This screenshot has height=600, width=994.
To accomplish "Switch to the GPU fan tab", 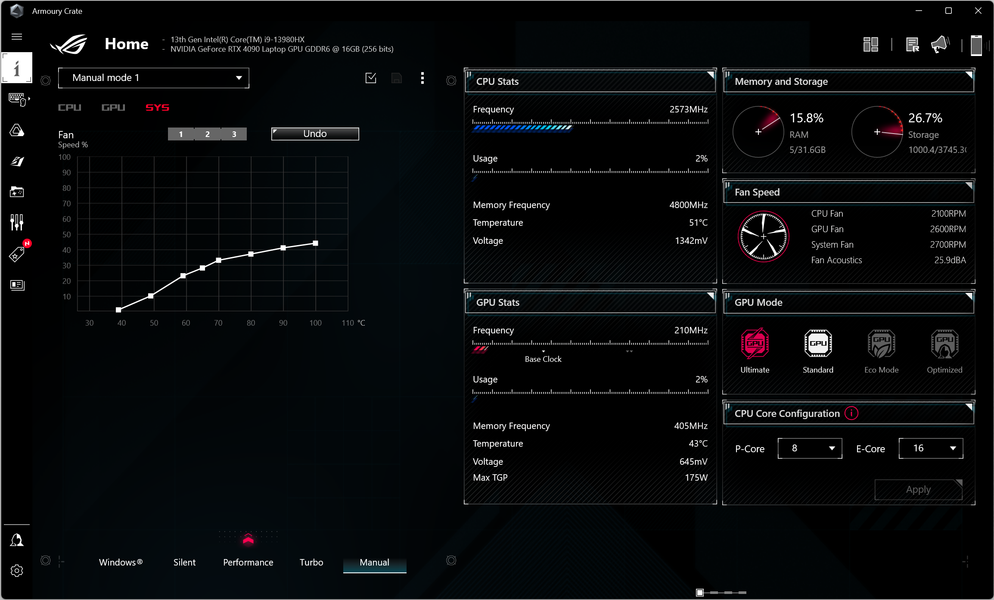I will pyautogui.click(x=113, y=107).
